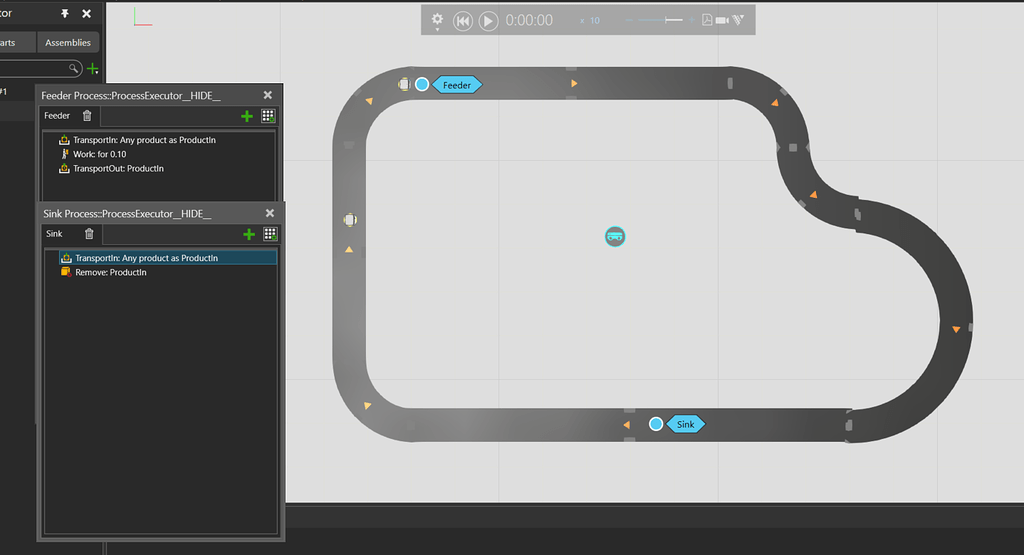Screen dimensions: 1024x555
Task: Delete the Feeder process with trash icon
Action: pos(87,116)
